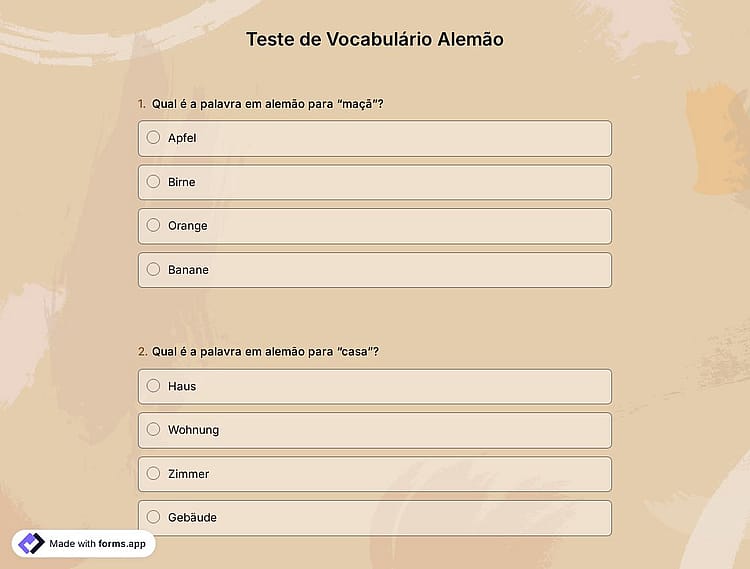Click the Zimmer answer row

pos(375,474)
